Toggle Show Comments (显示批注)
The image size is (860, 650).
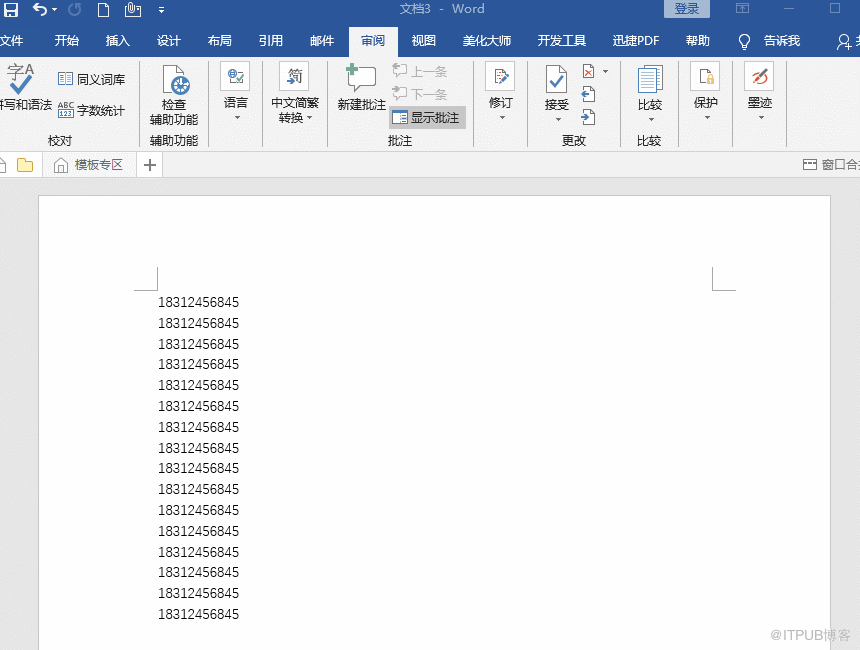[427, 118]
